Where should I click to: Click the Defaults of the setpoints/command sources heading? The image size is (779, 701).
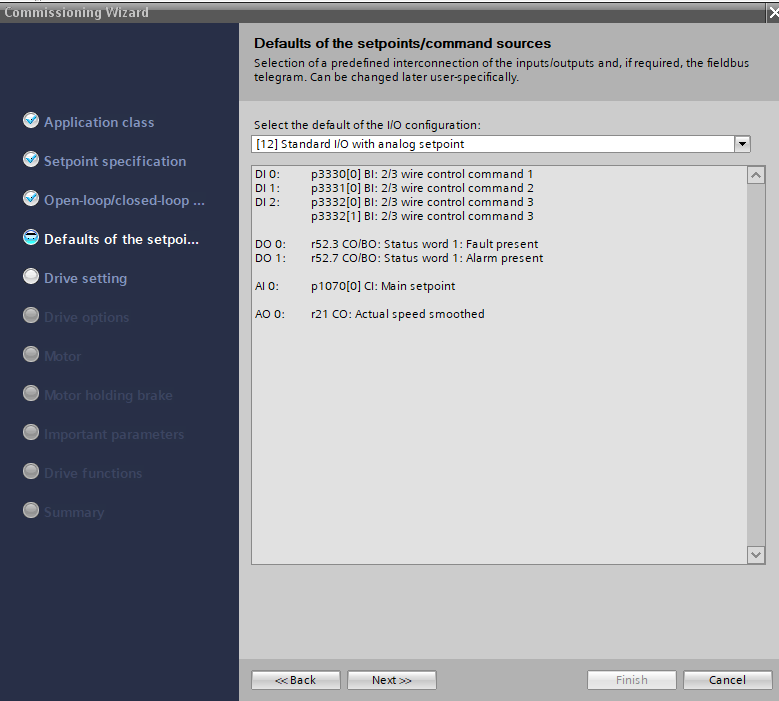click(x=402, y=43)
